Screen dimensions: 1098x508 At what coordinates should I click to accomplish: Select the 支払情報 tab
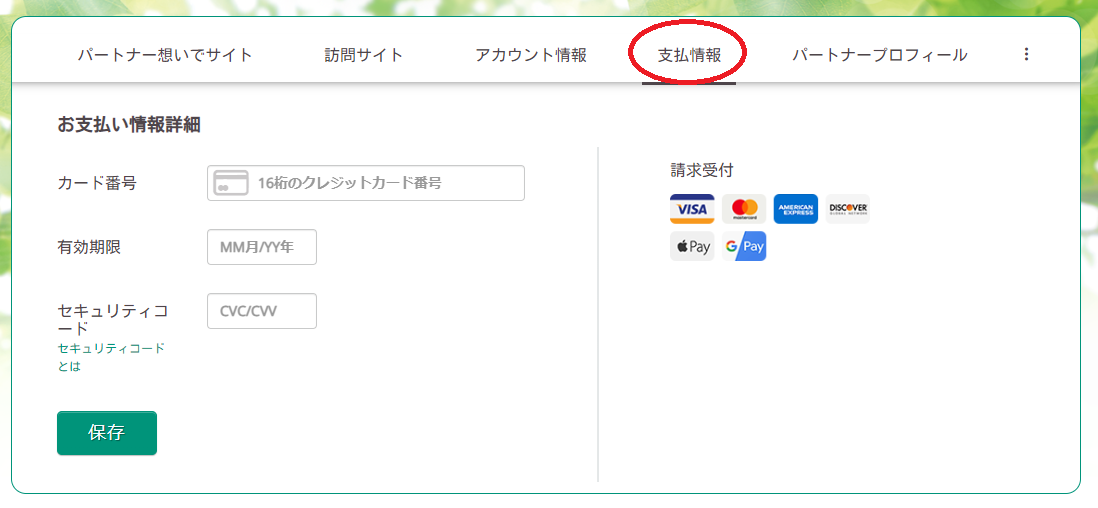tap(689, 55)
